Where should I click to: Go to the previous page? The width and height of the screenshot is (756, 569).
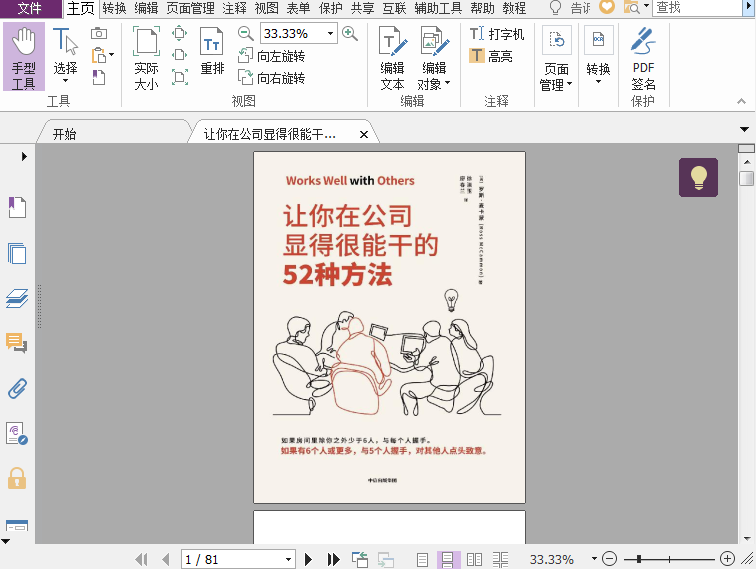coord(165,559)
